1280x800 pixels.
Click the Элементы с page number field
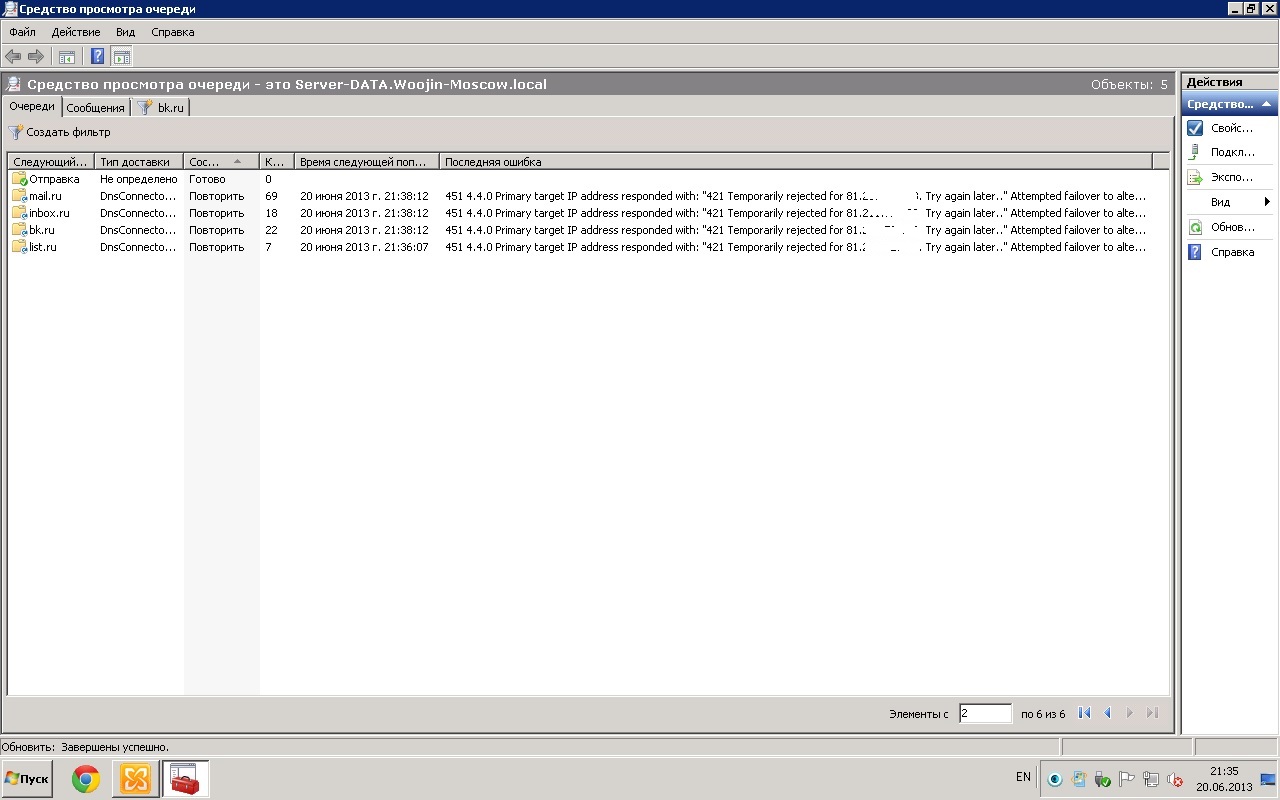[x=985, y=713]
